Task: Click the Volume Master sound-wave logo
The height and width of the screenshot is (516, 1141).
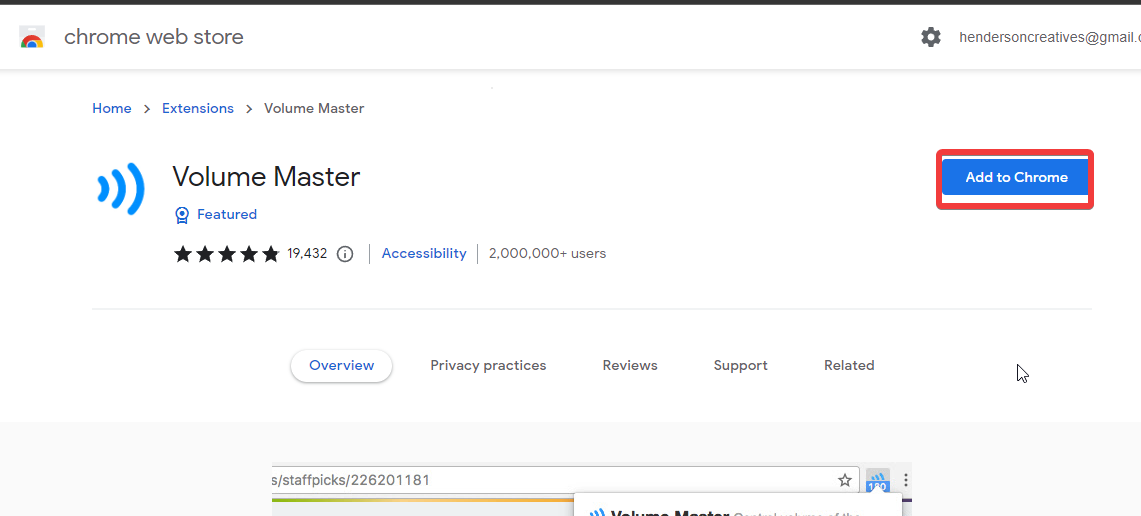Action: click(x=121, y=189)
